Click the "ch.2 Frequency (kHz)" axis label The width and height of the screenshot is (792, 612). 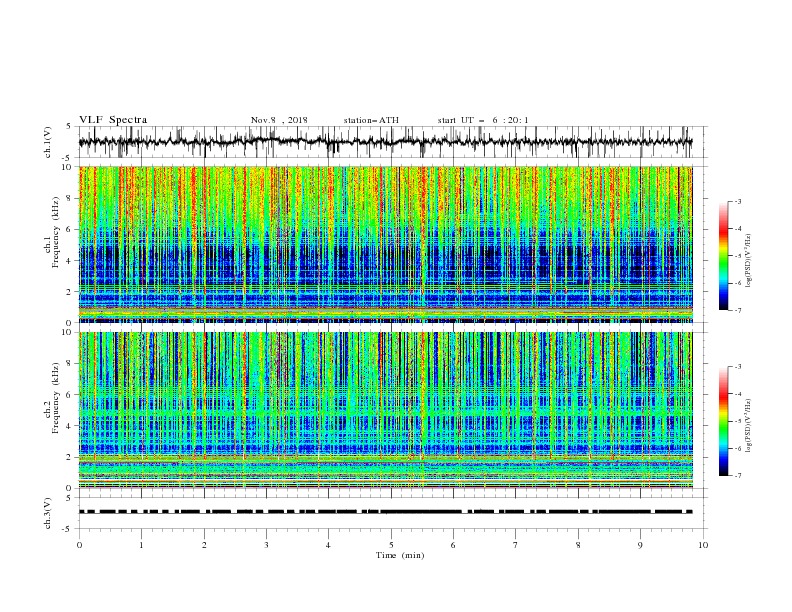(52, 398)
